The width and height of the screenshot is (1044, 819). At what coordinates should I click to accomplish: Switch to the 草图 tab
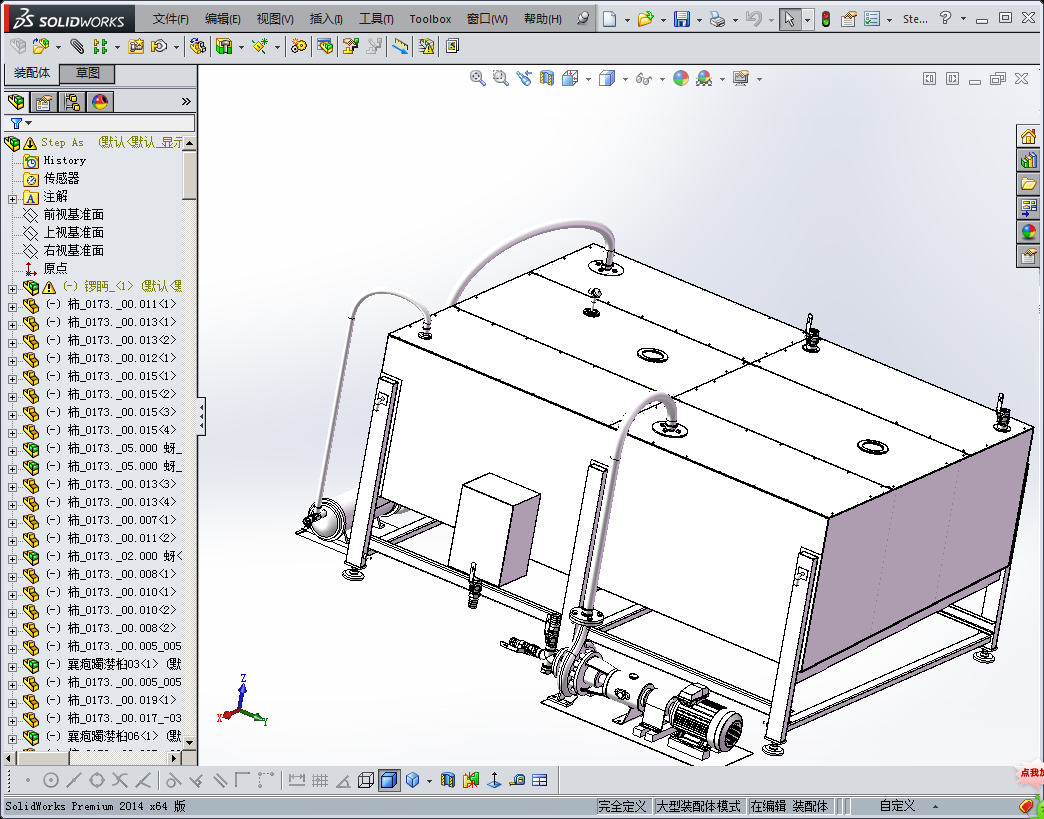click(x=88, y=74)
